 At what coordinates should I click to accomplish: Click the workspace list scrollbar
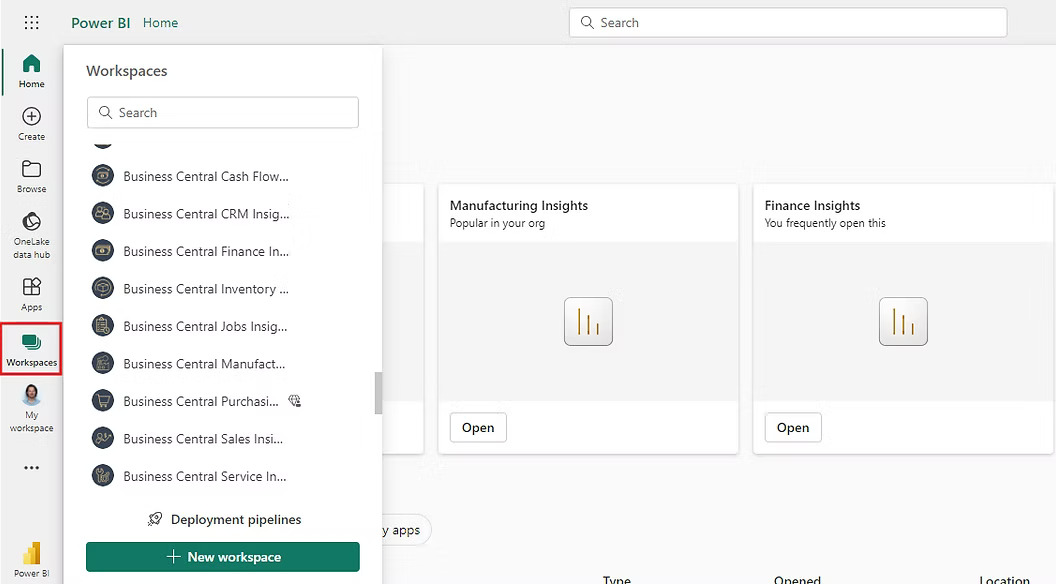378,393
